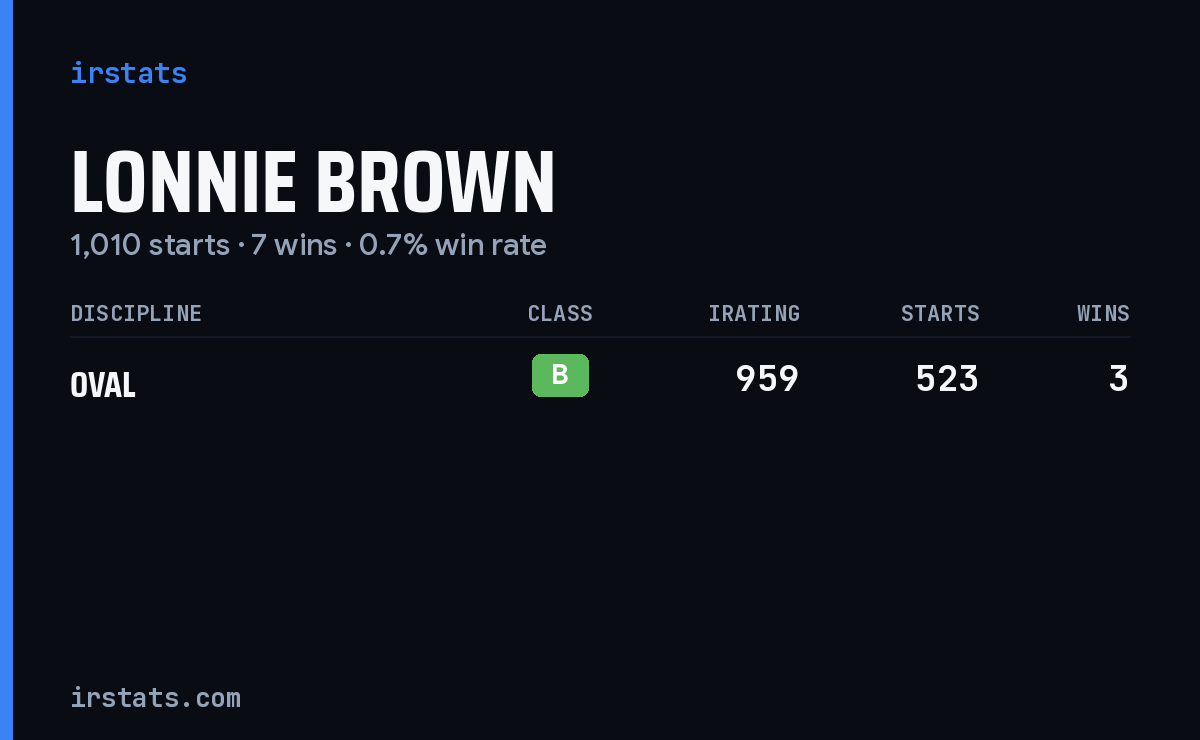Sort by the WINS column header
The height and width of the screenshot is (740, 1200).
[x=1103, y=313]
